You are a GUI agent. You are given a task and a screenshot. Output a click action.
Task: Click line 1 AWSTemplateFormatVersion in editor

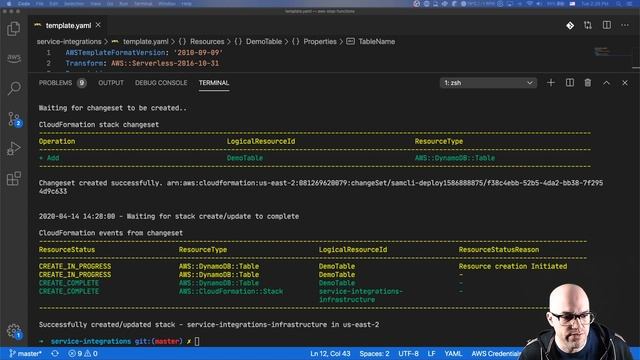pos(144,53)
